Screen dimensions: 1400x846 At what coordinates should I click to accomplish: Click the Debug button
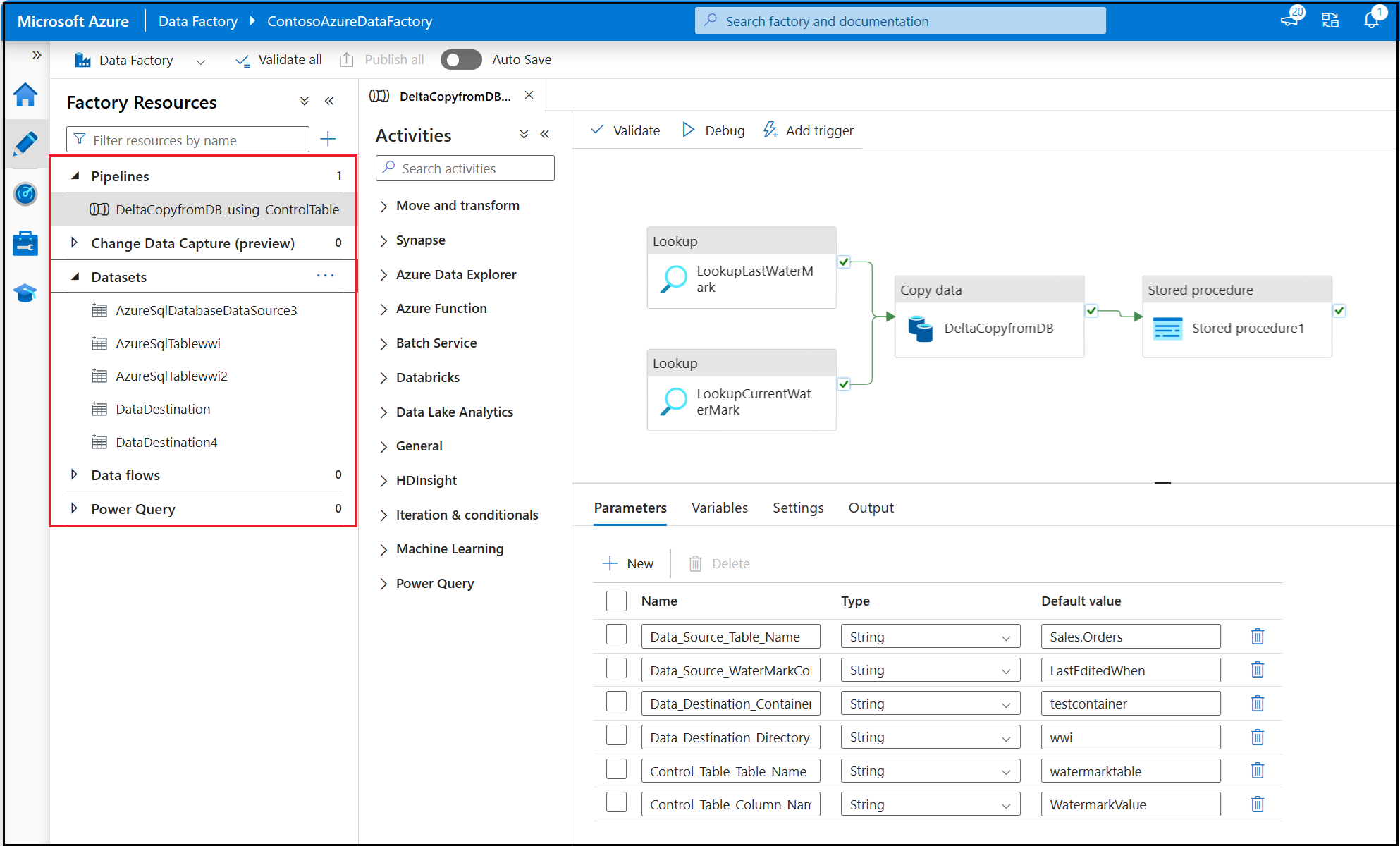click(713, 130)
